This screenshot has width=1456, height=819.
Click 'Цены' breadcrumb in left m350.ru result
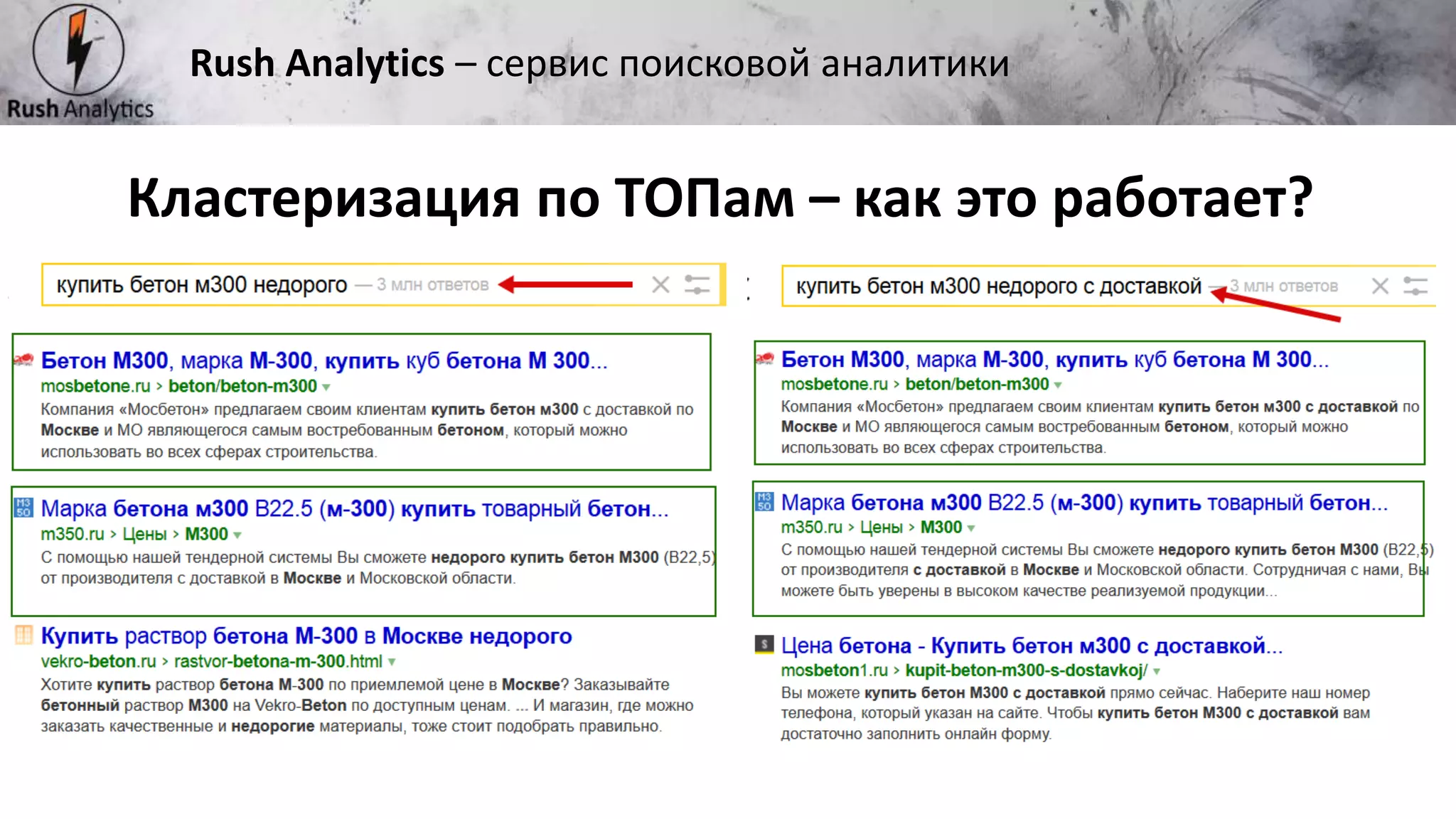144,534
